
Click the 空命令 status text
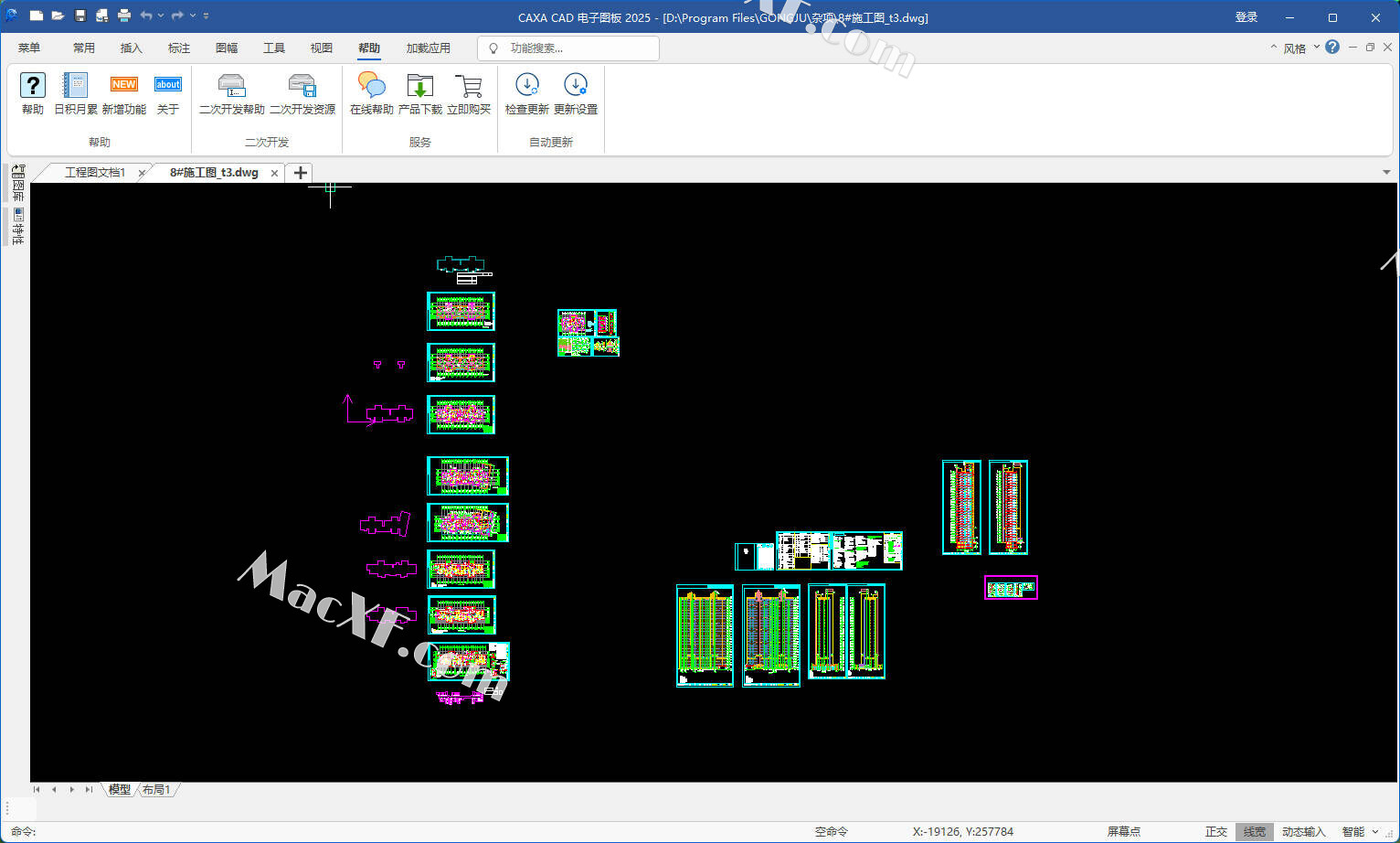[832, 832]
